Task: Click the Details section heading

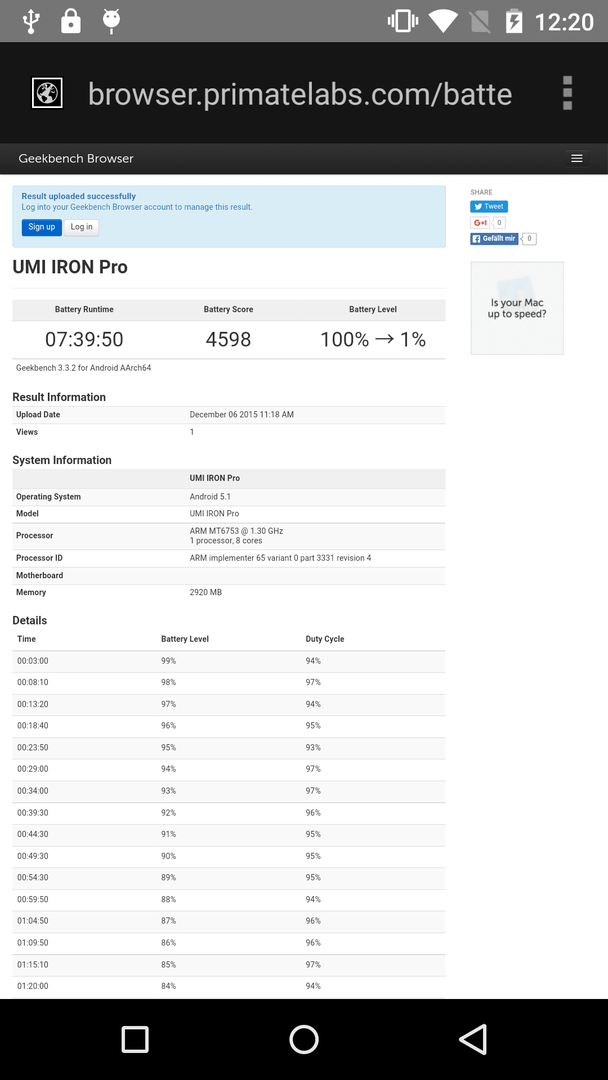Action: (x=30, y=621)
